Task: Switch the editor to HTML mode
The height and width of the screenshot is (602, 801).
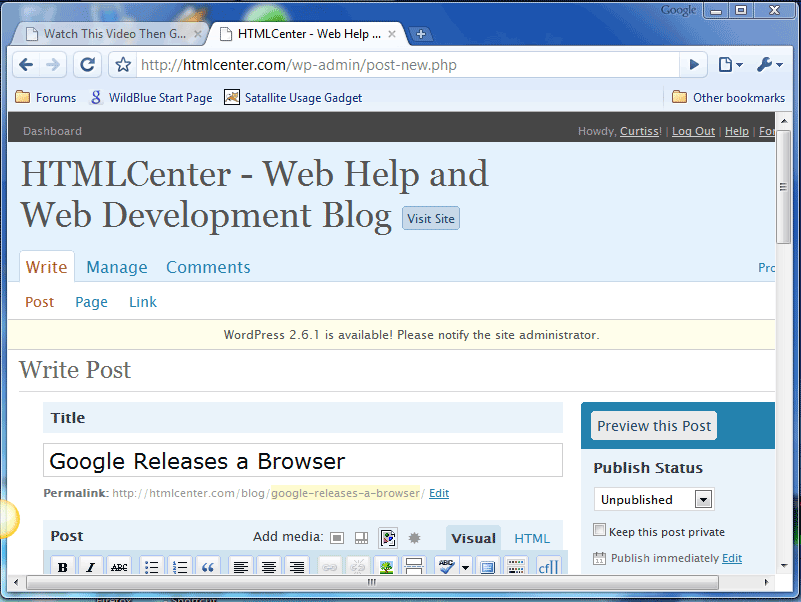Action: [532, 538]
